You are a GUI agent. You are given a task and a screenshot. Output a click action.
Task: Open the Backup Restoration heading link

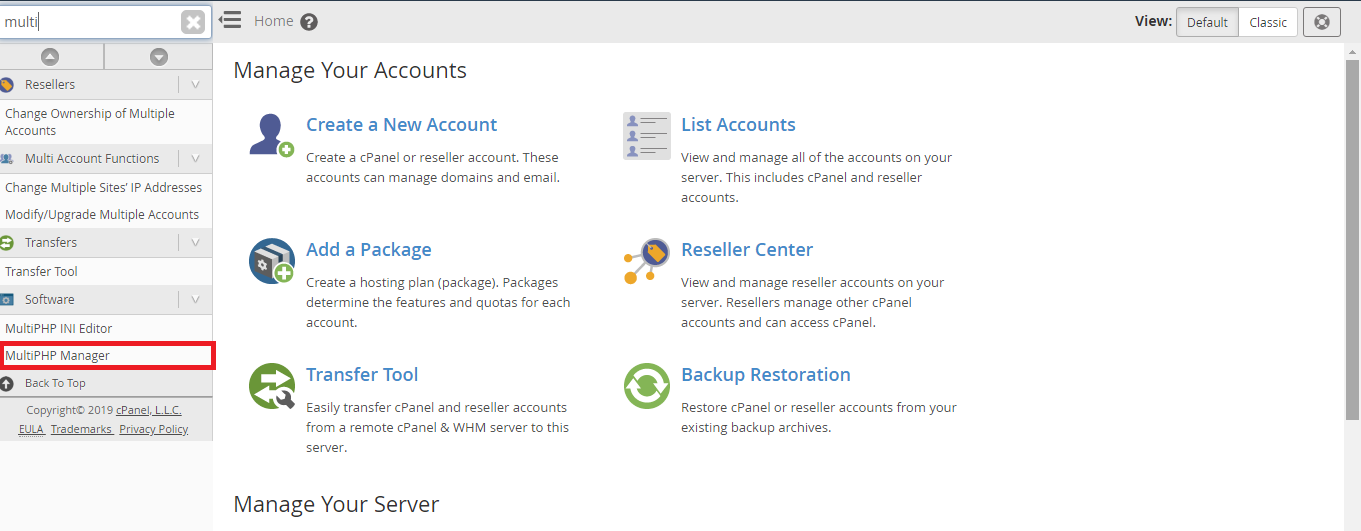click(766, 375)
